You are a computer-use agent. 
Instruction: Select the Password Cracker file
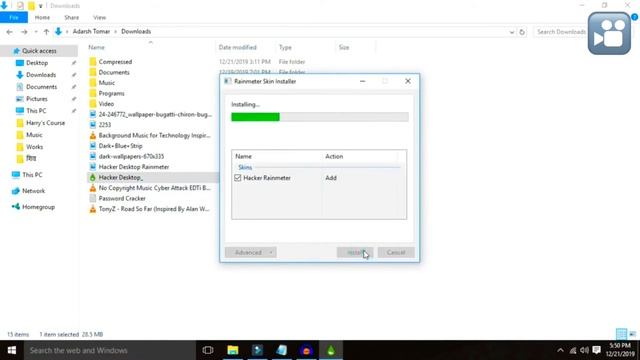[122, 198]
